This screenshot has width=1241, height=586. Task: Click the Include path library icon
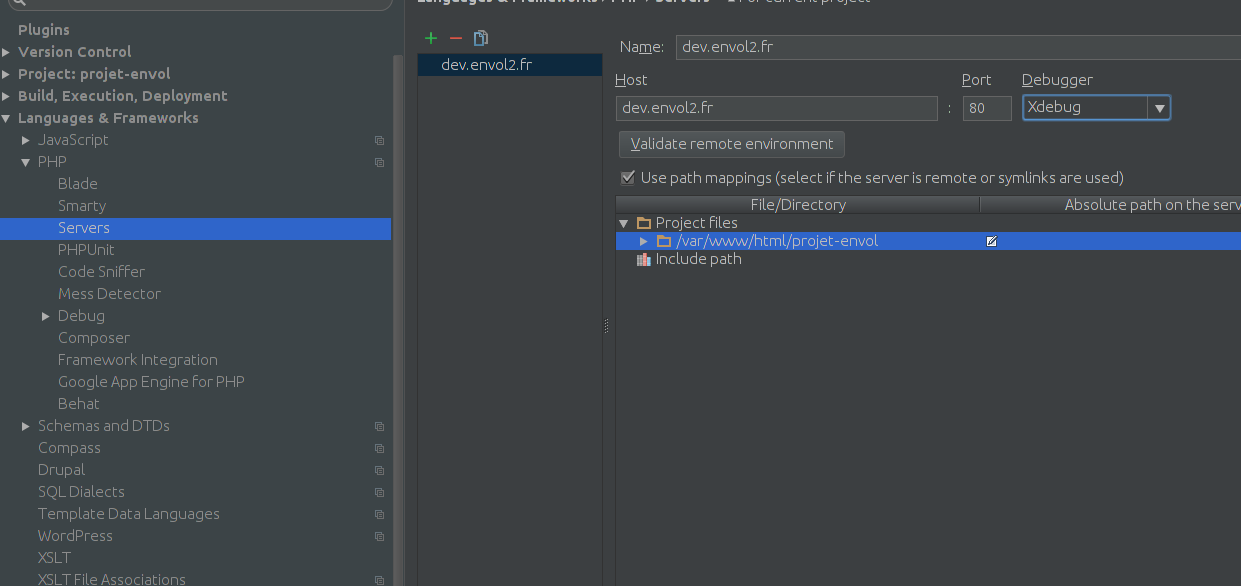(x=644, y=259)
